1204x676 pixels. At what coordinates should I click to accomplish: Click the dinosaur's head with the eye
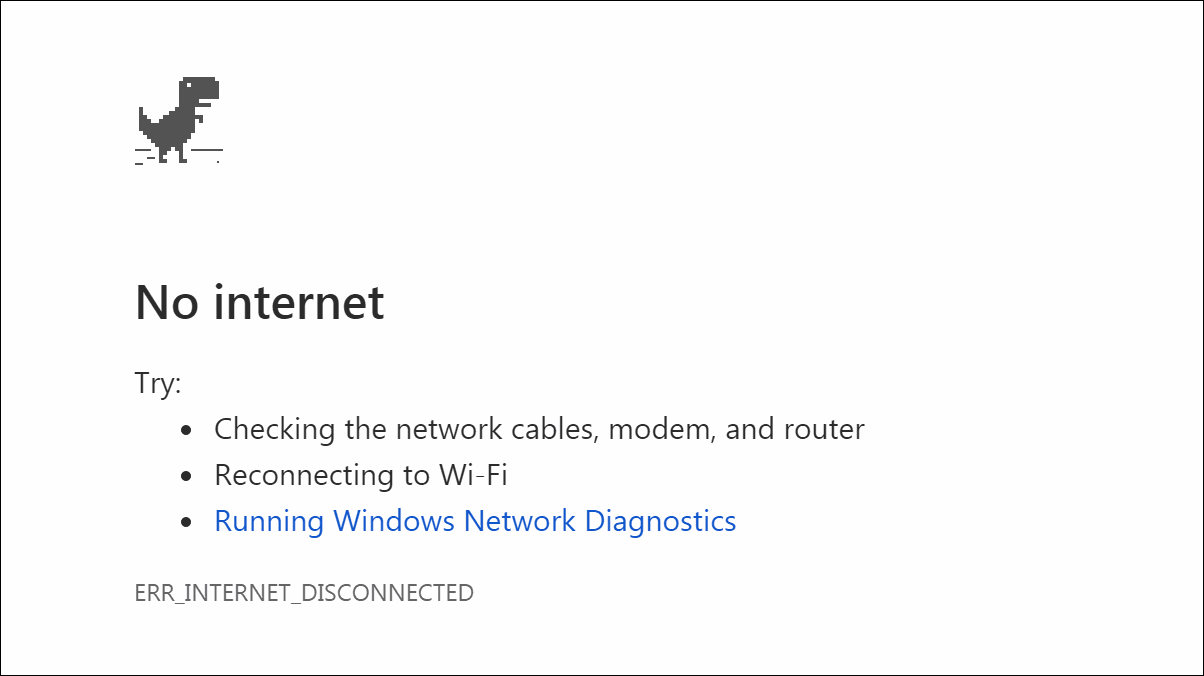coord(200,90)
